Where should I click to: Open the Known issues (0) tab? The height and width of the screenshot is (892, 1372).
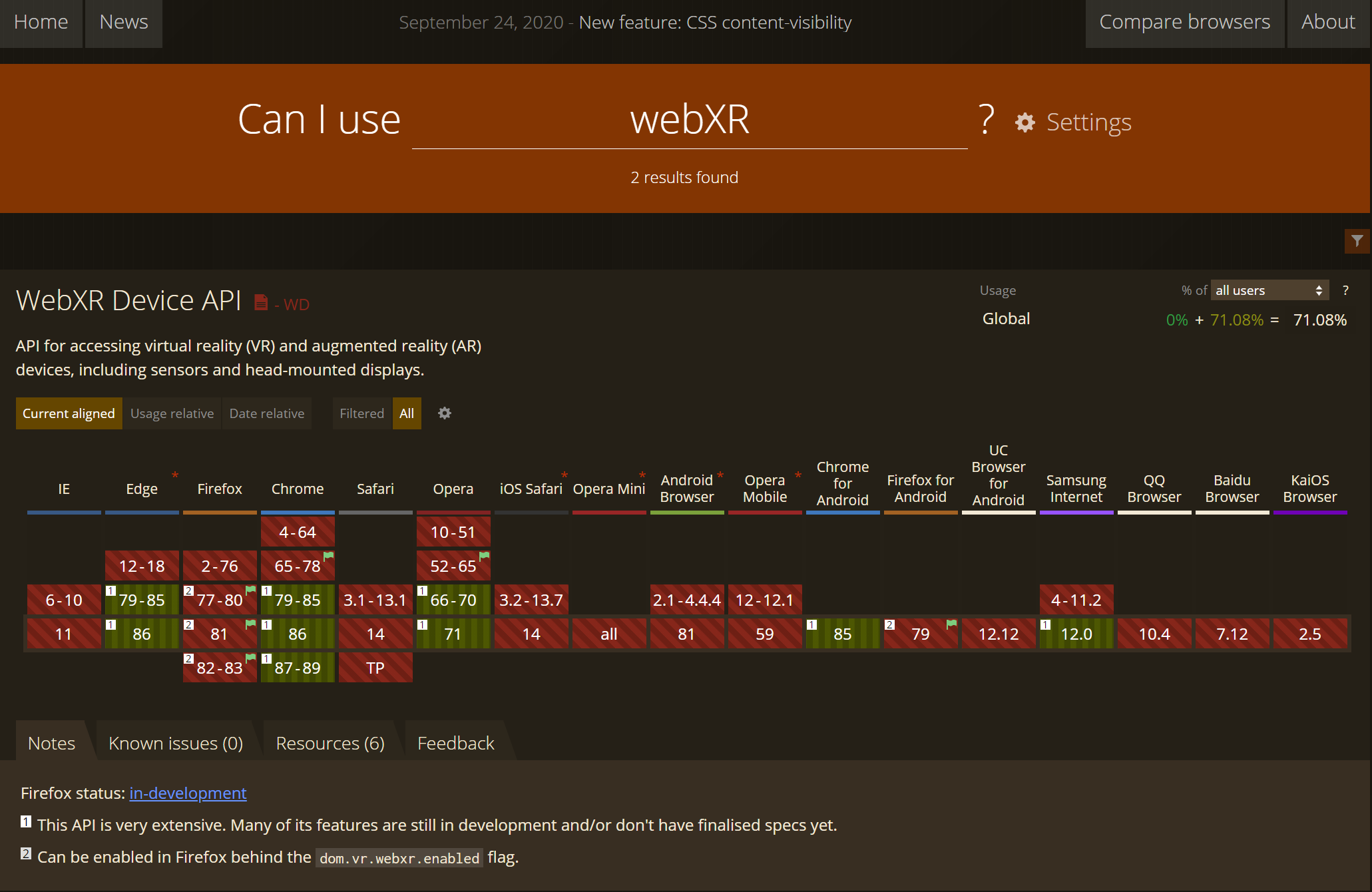(x=176, y=743)
